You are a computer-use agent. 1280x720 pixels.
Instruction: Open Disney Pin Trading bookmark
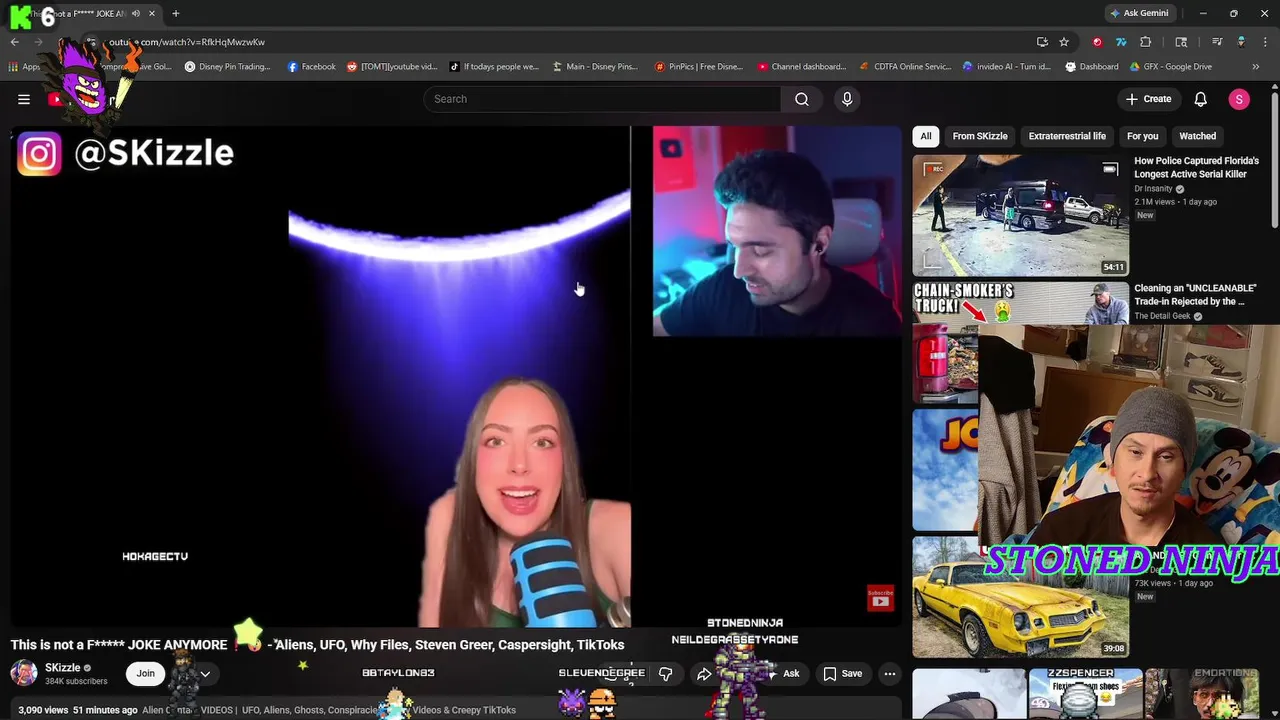(228, 67)
